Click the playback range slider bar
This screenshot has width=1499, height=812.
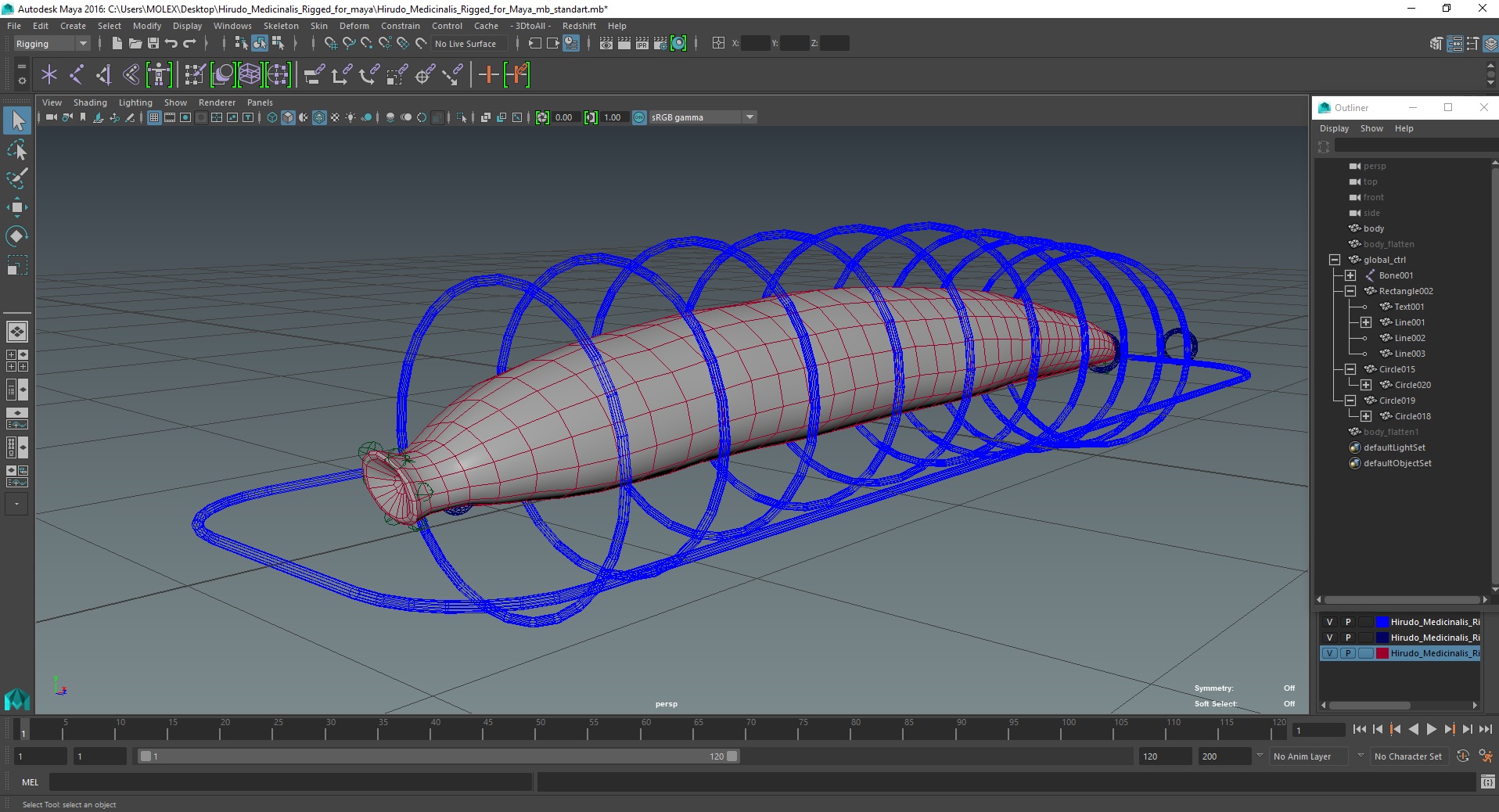[x=438, y=756]
